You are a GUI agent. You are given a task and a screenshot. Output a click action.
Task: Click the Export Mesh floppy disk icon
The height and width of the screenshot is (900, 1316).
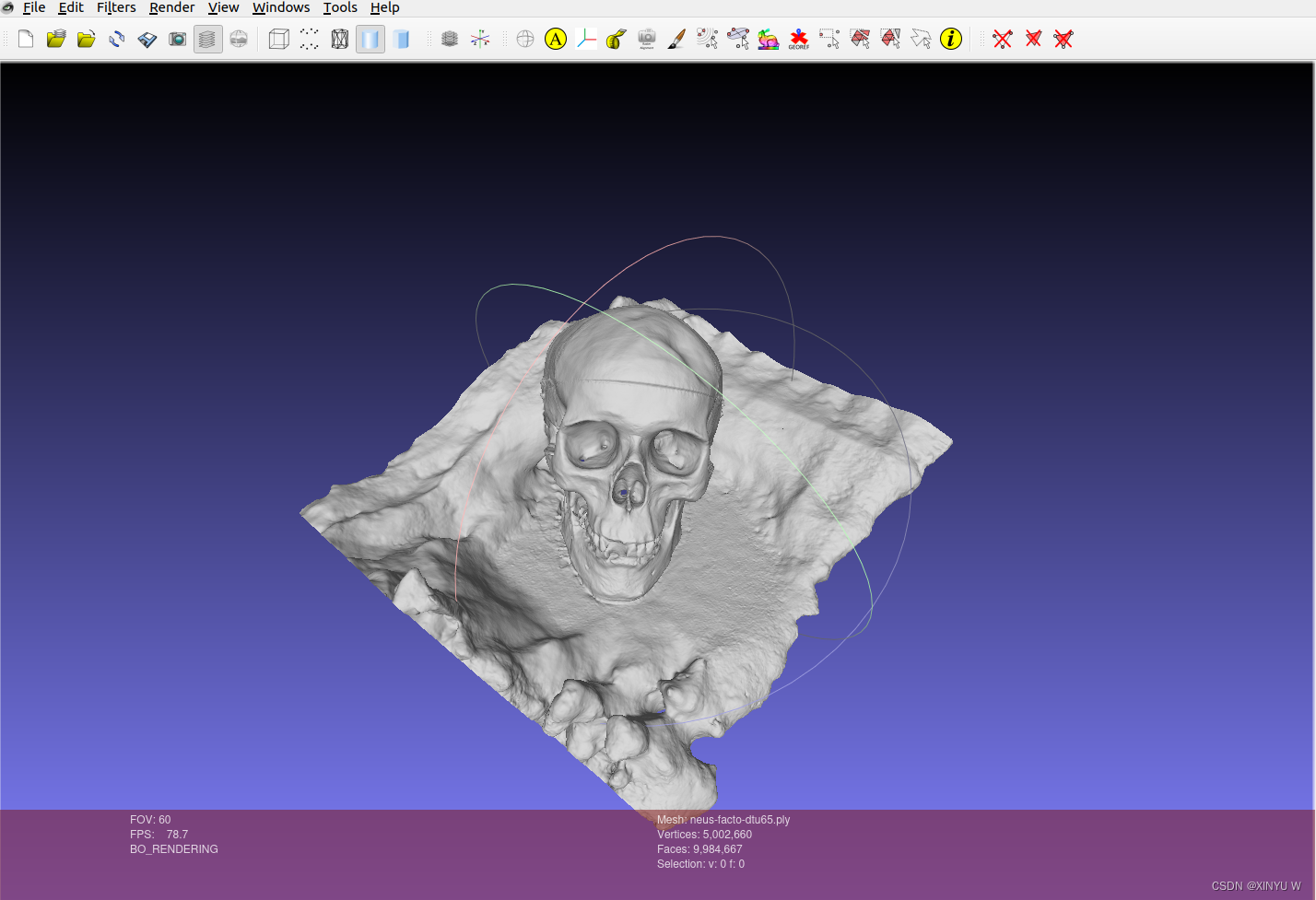point(147,39)
